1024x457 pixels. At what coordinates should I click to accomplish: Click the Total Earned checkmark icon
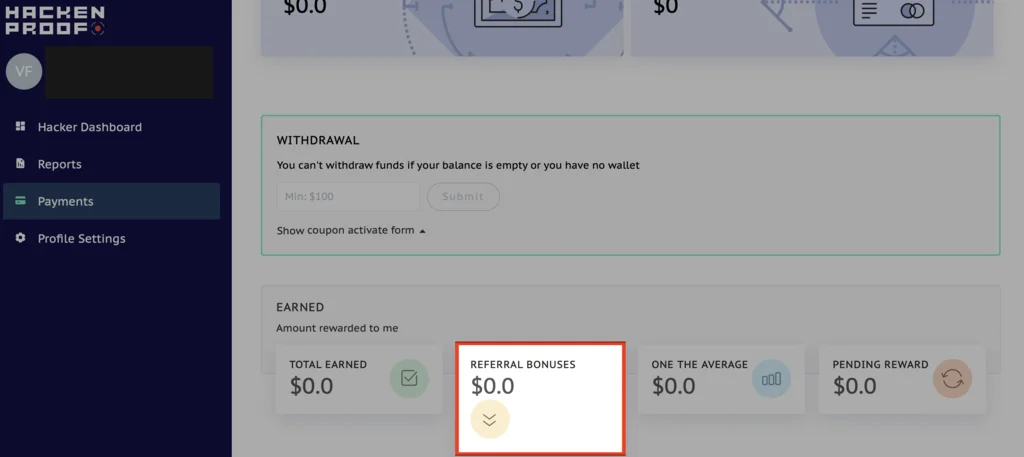click(409, 379)
